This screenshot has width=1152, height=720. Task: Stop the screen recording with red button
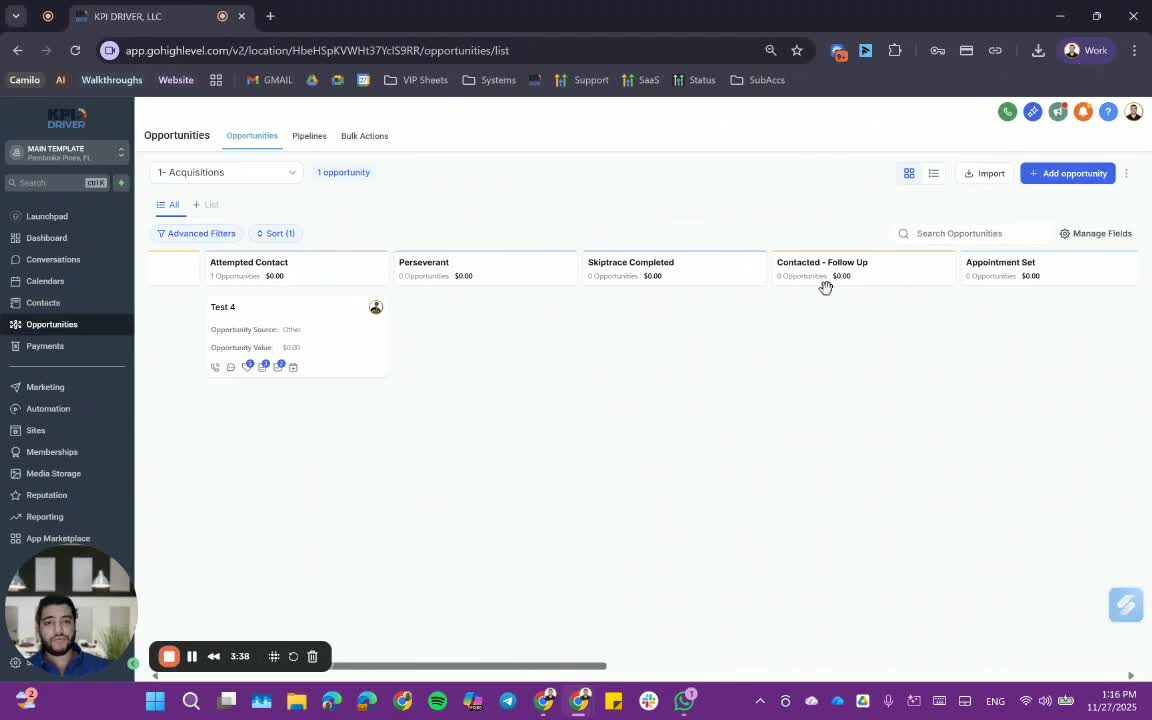click(x=169, y=657)
